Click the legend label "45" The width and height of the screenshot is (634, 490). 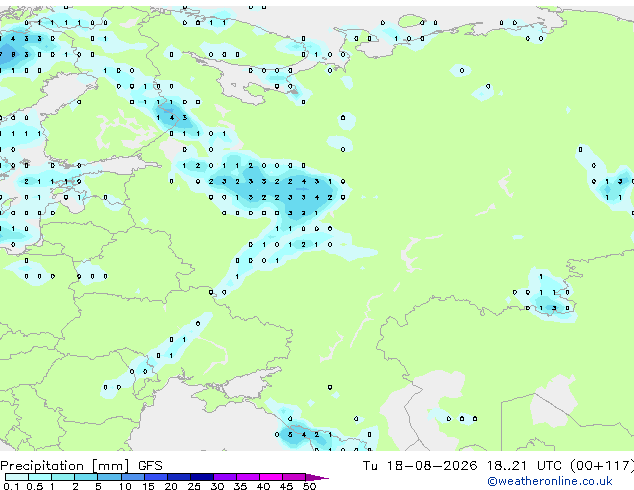(286, 486)
